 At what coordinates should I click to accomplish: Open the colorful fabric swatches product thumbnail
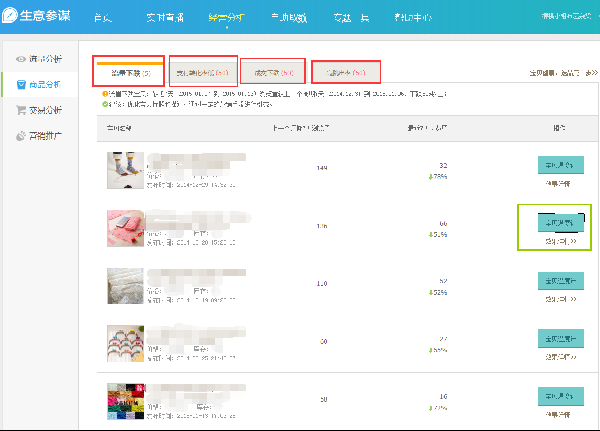pyautogui.click(x=125, y=401)
